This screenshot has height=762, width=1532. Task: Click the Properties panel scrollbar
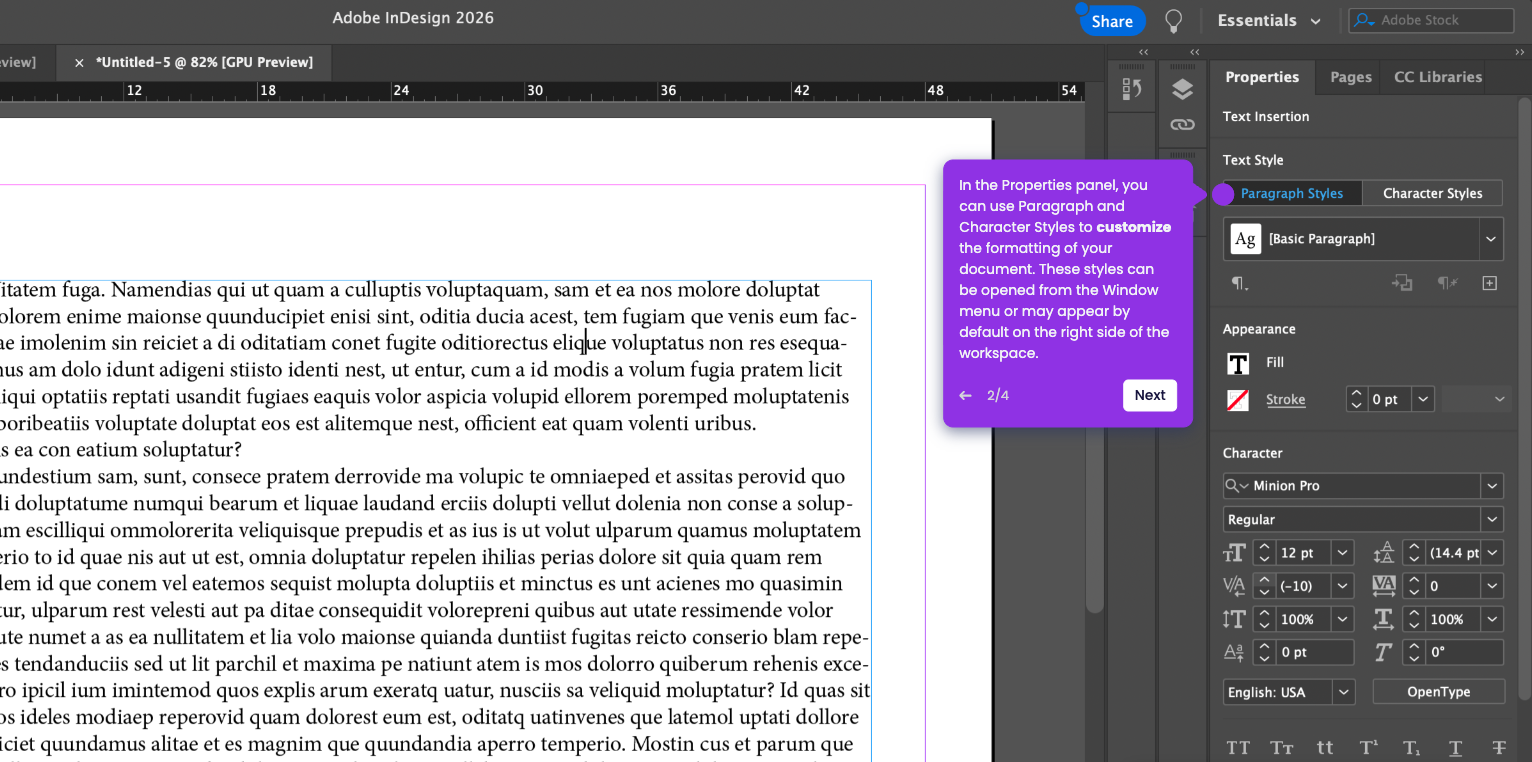1524,400
